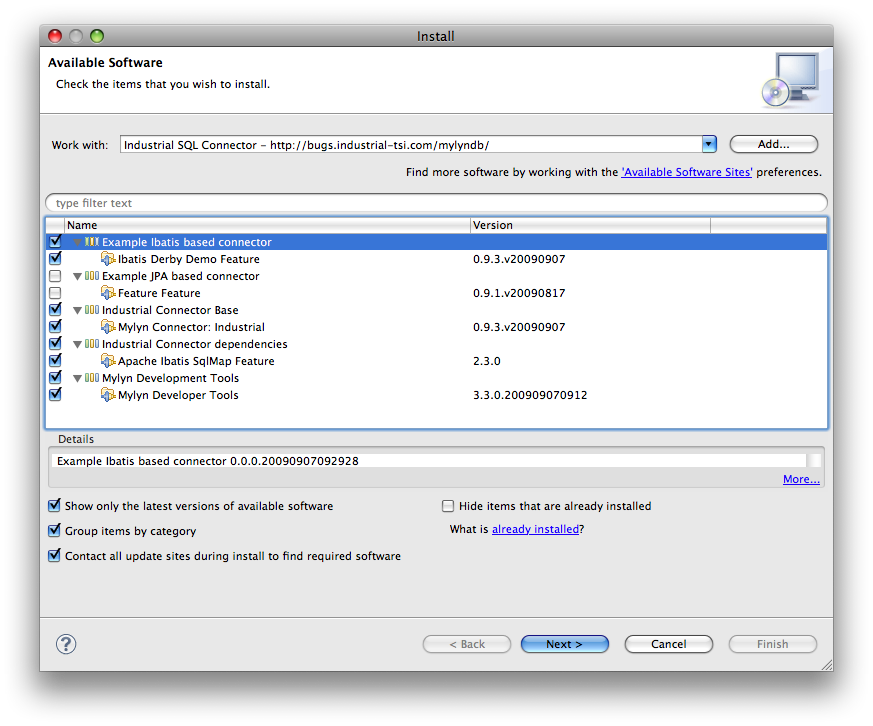Click version 3.3.0.200909070912 cell
The image size is (873, 726).
tap(530, 395)
